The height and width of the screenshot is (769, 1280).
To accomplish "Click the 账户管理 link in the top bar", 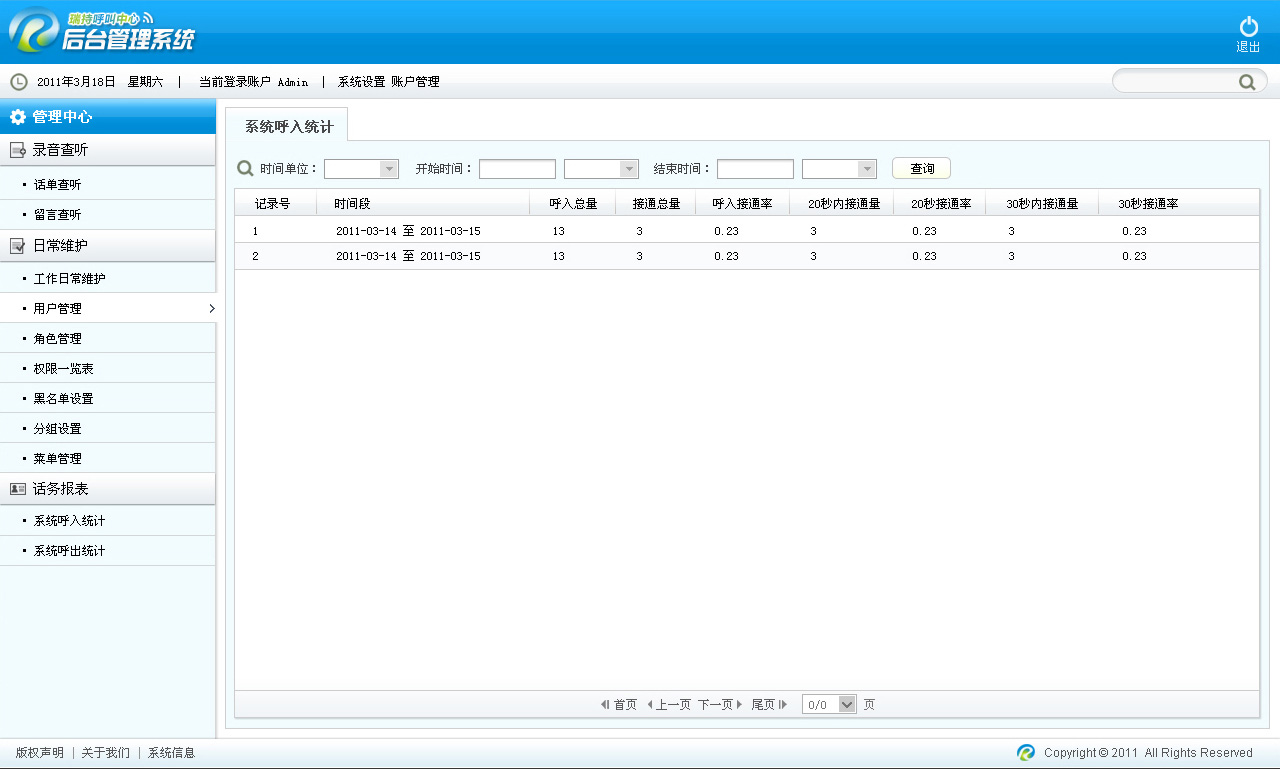I will click(x=415, y=82).
